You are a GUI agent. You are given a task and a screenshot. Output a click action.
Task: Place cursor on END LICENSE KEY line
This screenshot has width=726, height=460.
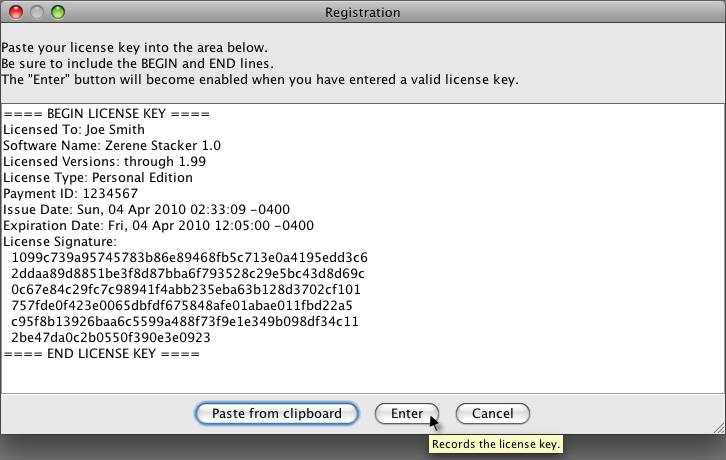(x=101, y=354)
